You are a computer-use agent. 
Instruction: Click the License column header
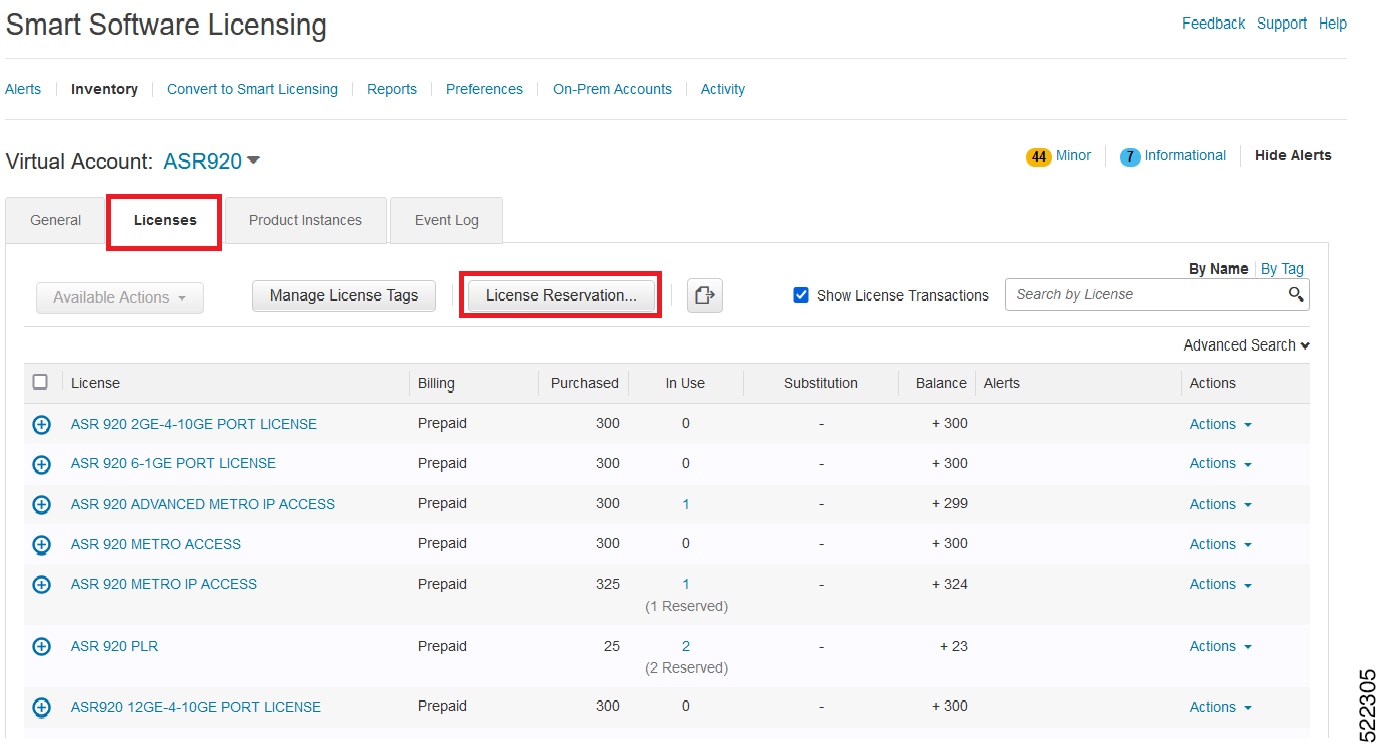(95, 383)
